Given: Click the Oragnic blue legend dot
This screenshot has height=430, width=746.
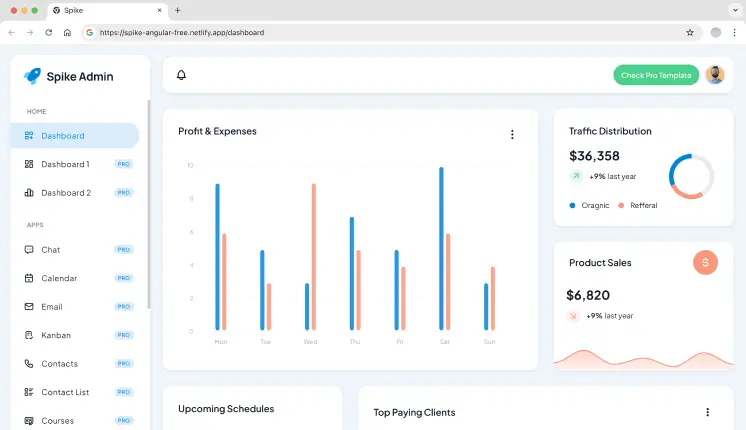Looking at the screenshot, I should (x=572, y=205).
